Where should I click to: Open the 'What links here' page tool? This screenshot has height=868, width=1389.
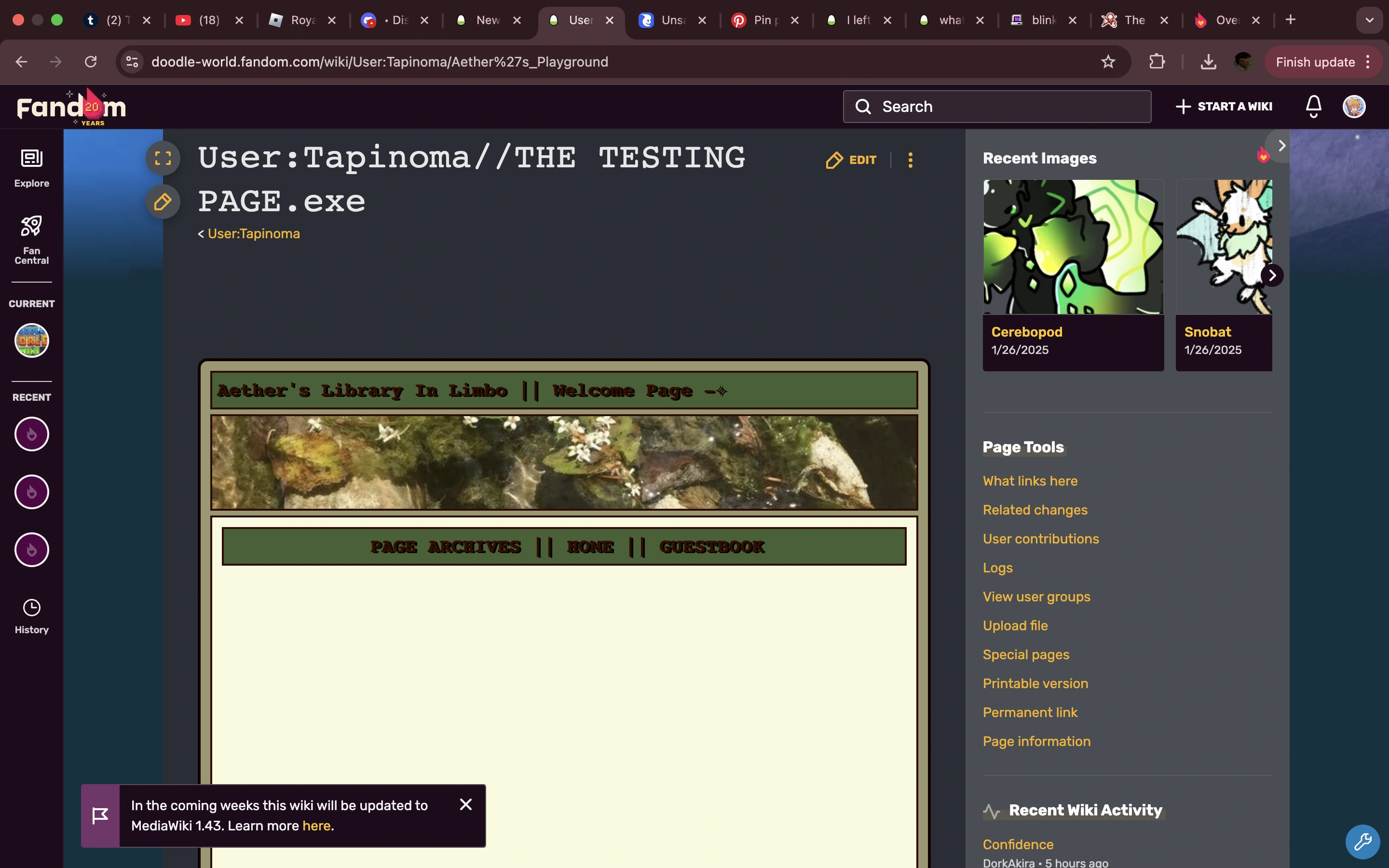1030,481
